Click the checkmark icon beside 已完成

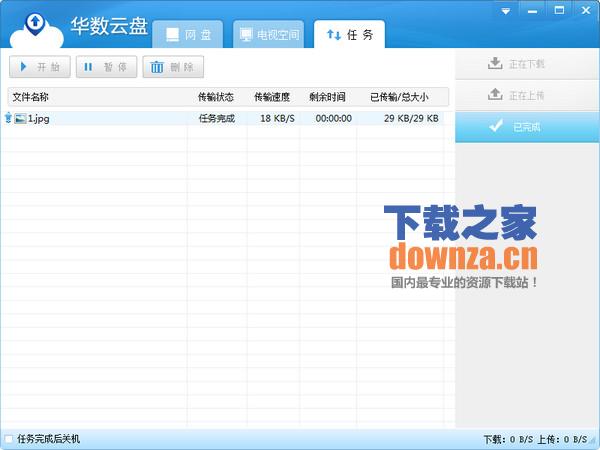[496, 125]
